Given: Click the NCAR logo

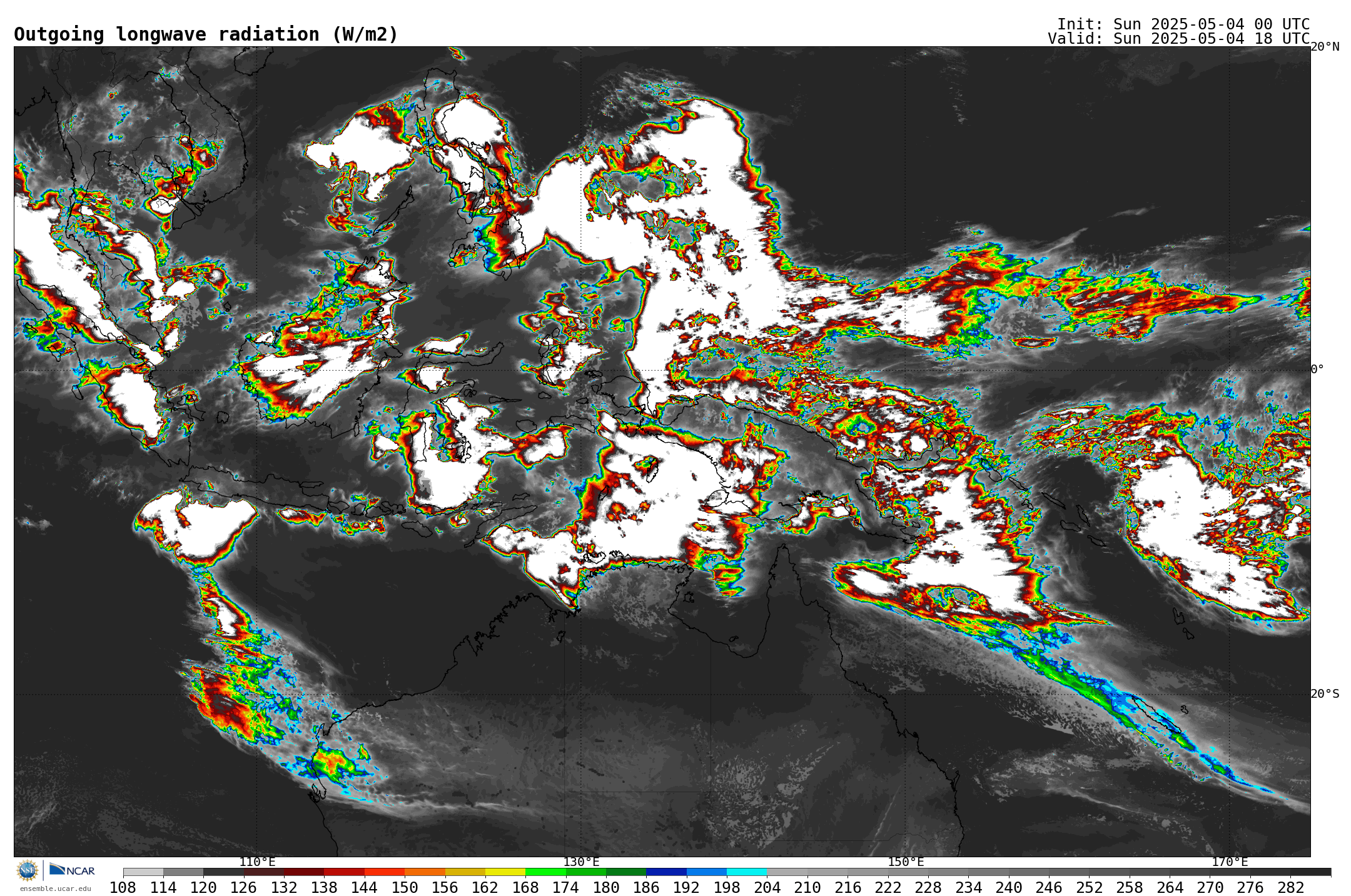Looking at the screenshot, I should coord(72,870).
